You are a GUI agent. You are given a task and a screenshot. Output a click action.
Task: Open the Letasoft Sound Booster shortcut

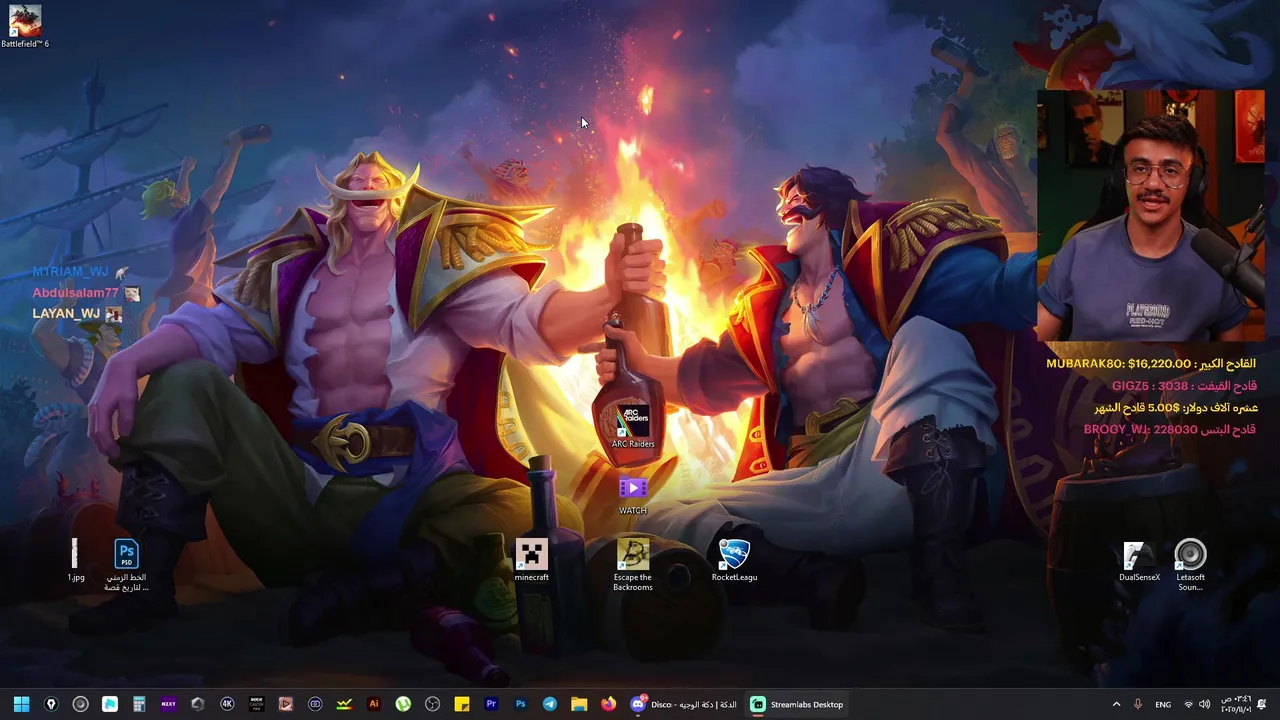tap(1190, 565)
